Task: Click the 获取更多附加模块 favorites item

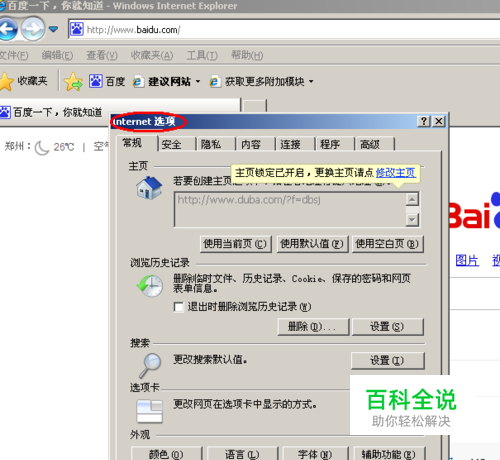Action: pos(257,81)
